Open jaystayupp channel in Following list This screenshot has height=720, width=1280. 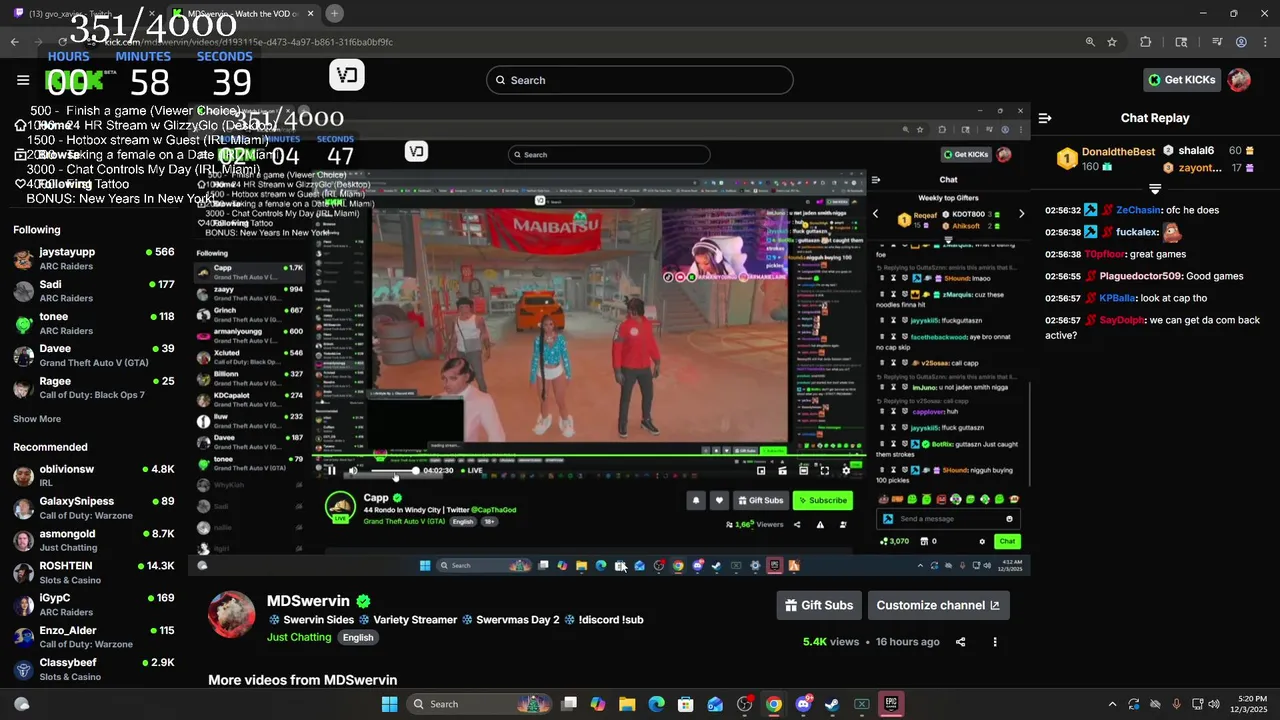click(94, 259)
